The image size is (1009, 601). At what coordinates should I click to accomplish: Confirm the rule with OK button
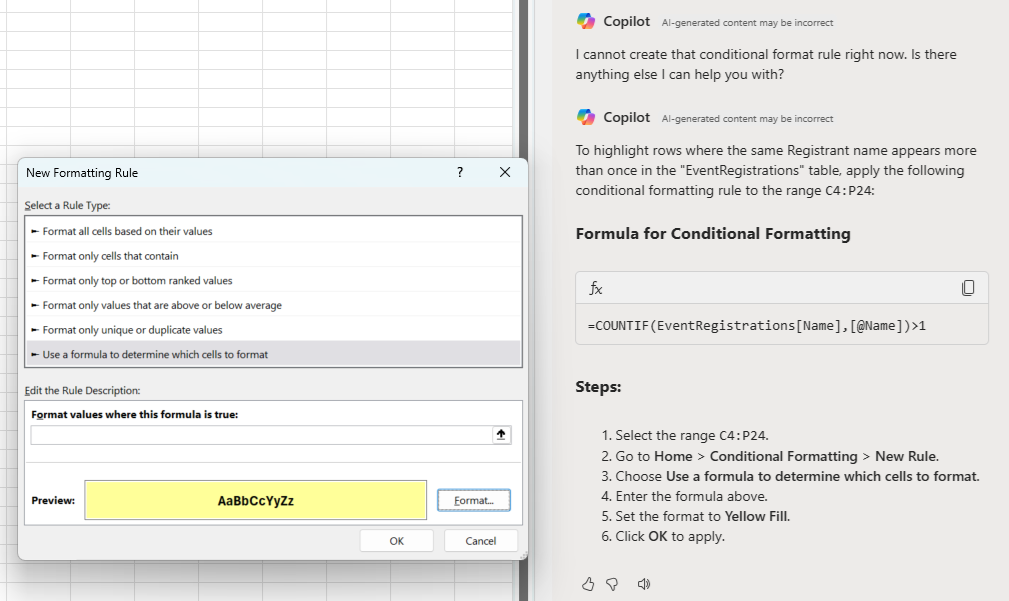coord(396,541)
